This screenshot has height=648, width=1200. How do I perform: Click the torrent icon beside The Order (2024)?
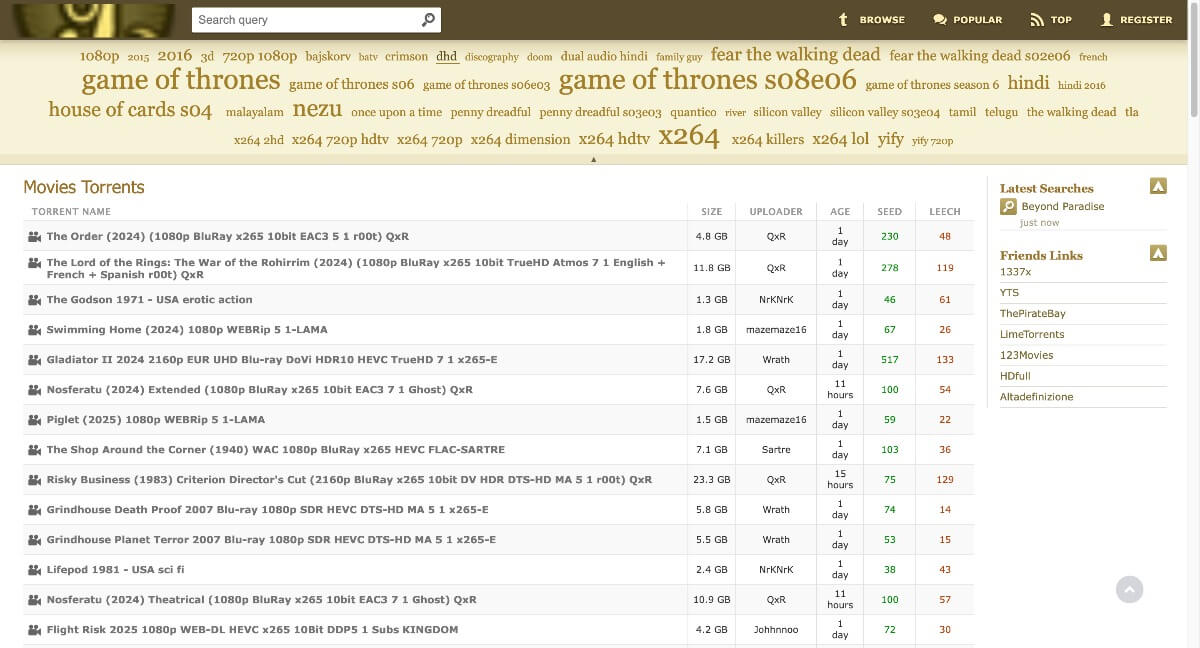[33, 236]
